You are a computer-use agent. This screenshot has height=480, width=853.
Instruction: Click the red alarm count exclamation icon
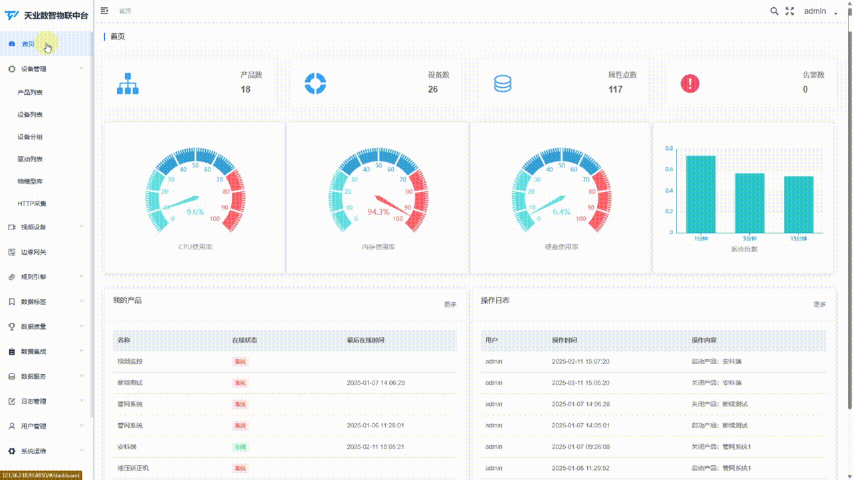coord(690,83)
